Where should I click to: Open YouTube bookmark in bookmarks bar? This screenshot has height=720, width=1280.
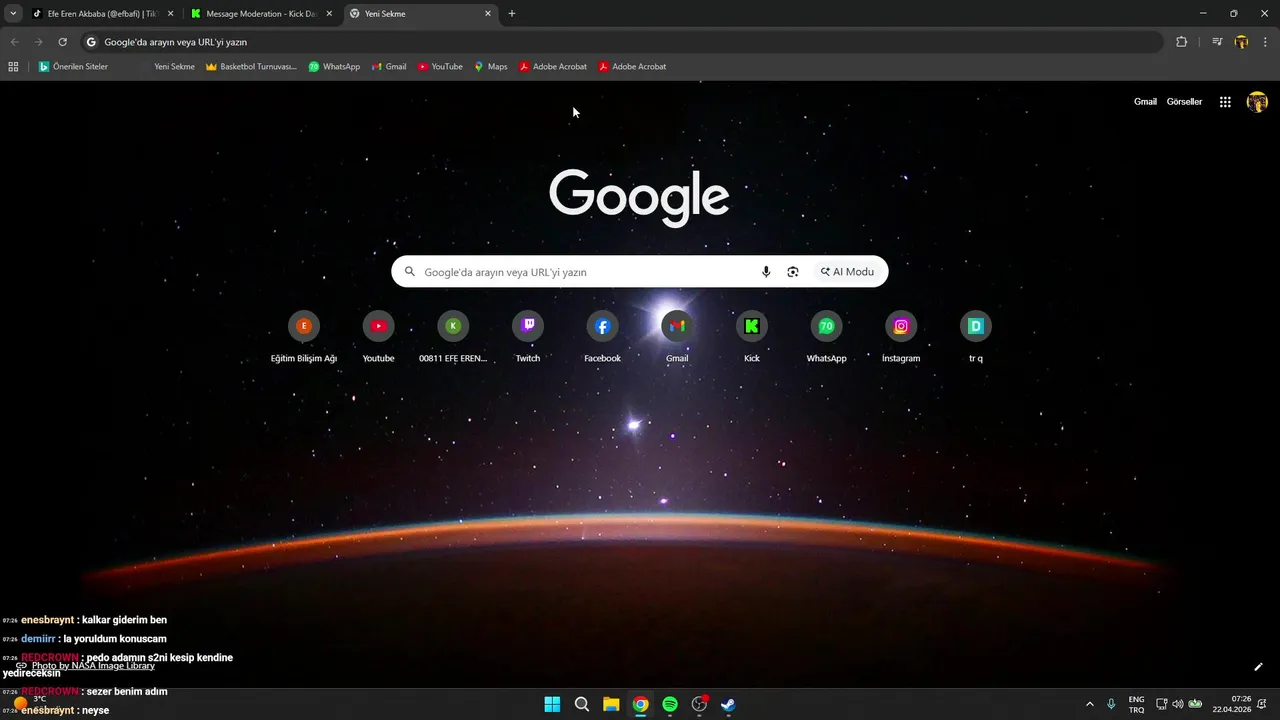440,67
